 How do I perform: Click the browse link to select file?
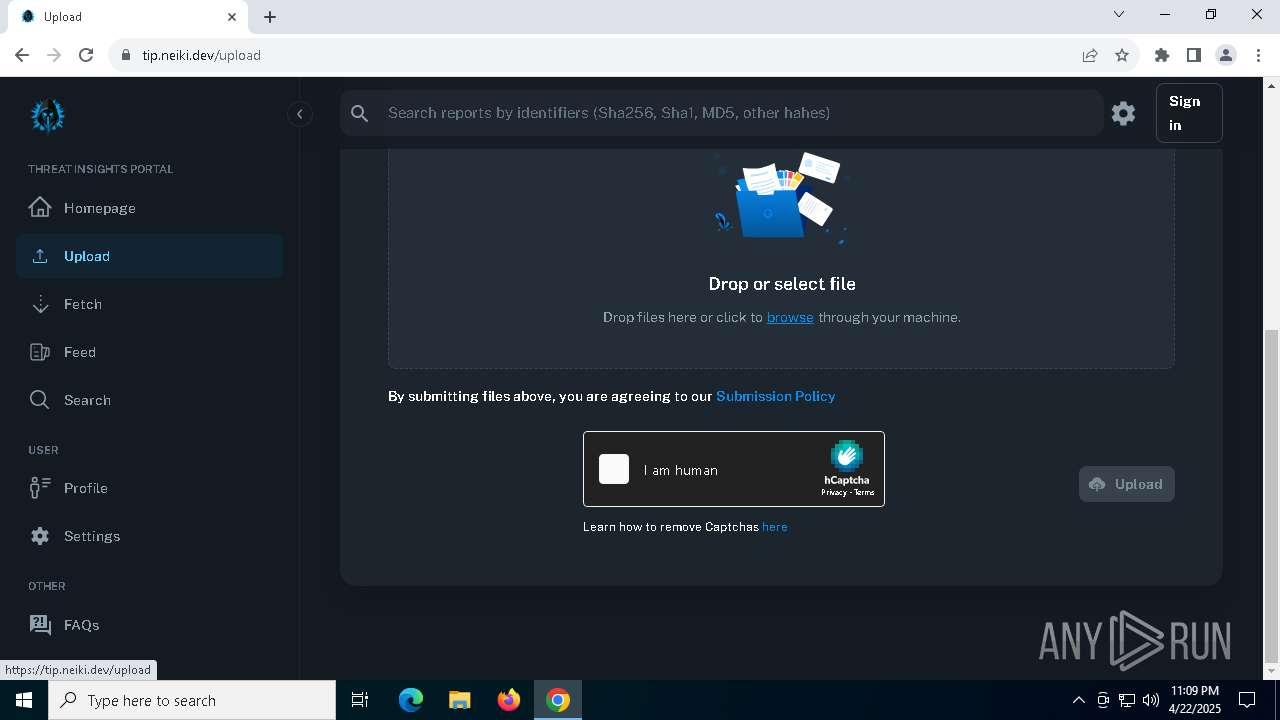[x=790, y=317]
